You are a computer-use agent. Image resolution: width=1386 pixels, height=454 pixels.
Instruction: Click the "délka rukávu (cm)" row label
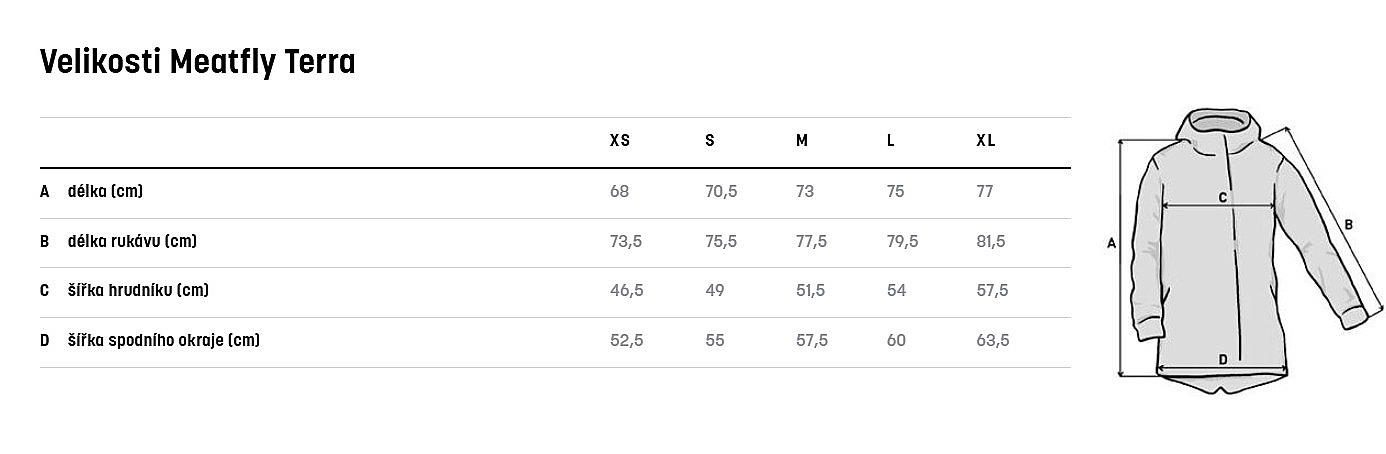pos(132,241)
